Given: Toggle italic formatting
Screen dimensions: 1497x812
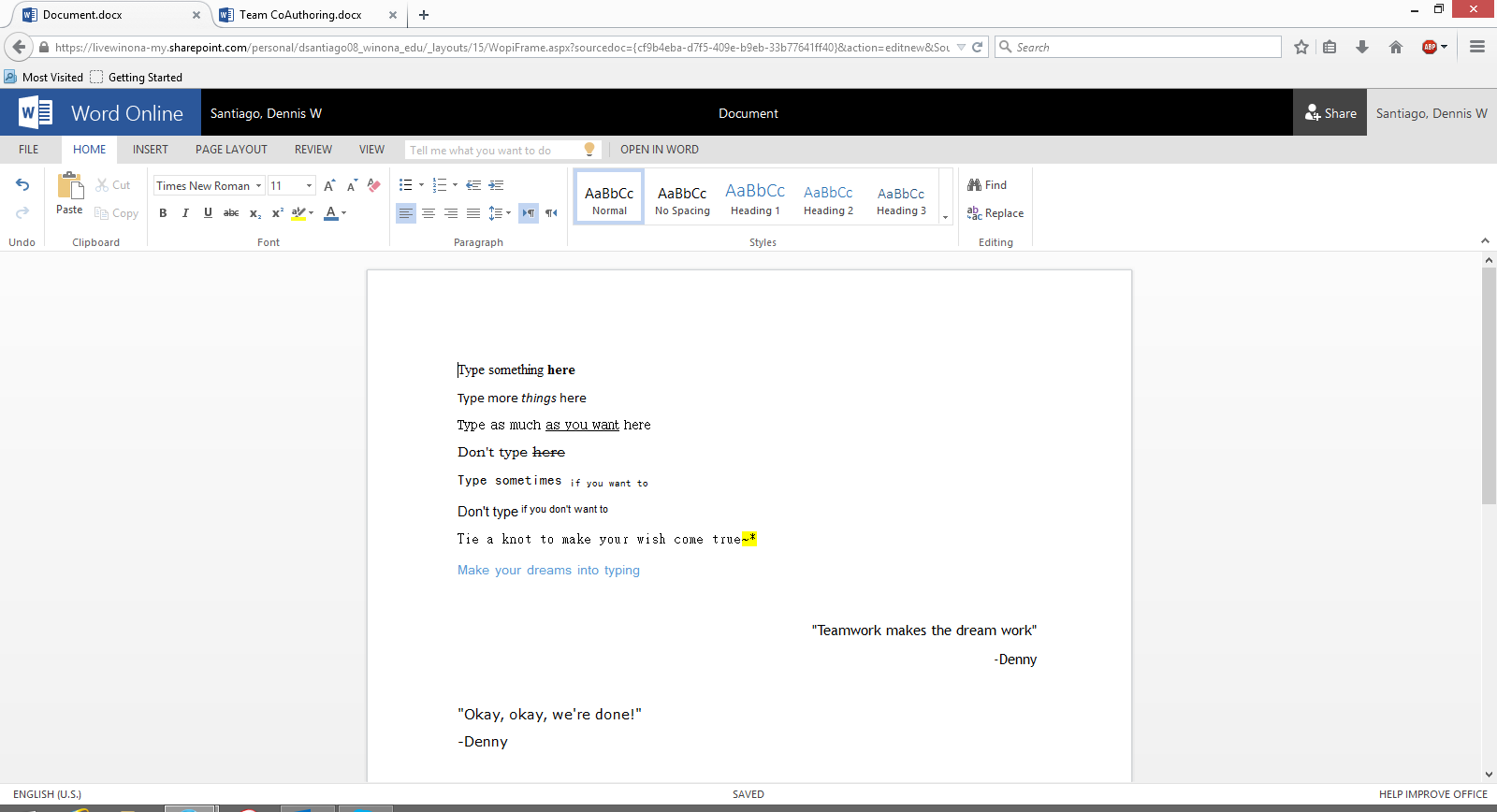Looking at the screenshot, I should pyautogui.click(x=185, y=213).
